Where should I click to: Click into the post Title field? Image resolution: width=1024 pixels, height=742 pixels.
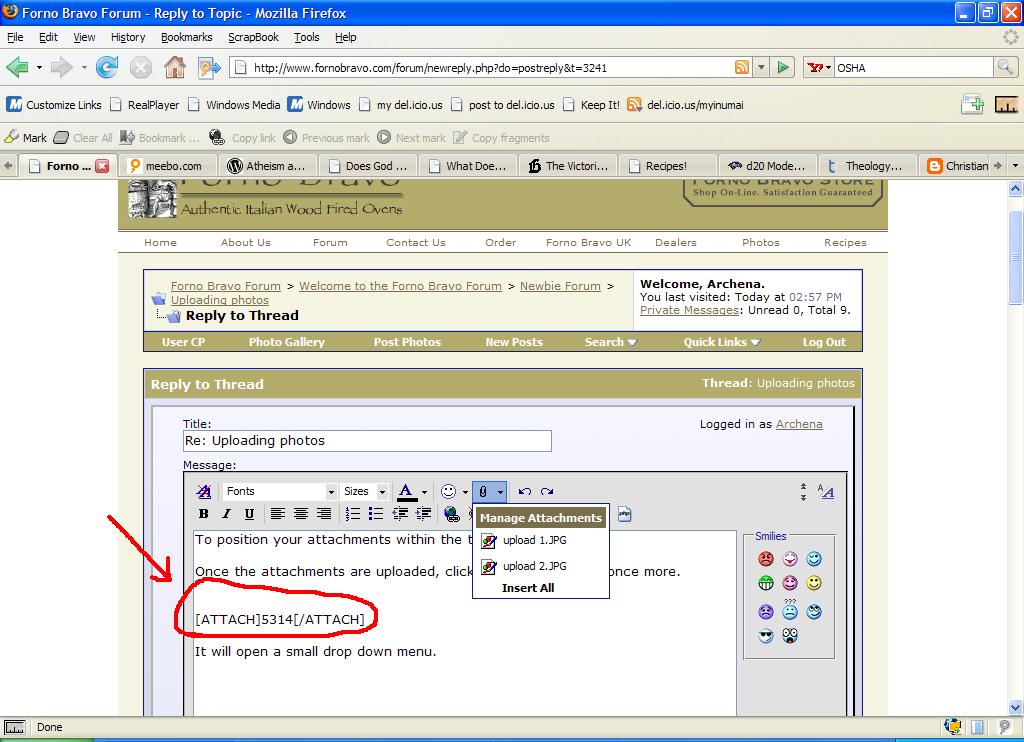[x=367, y=441]
